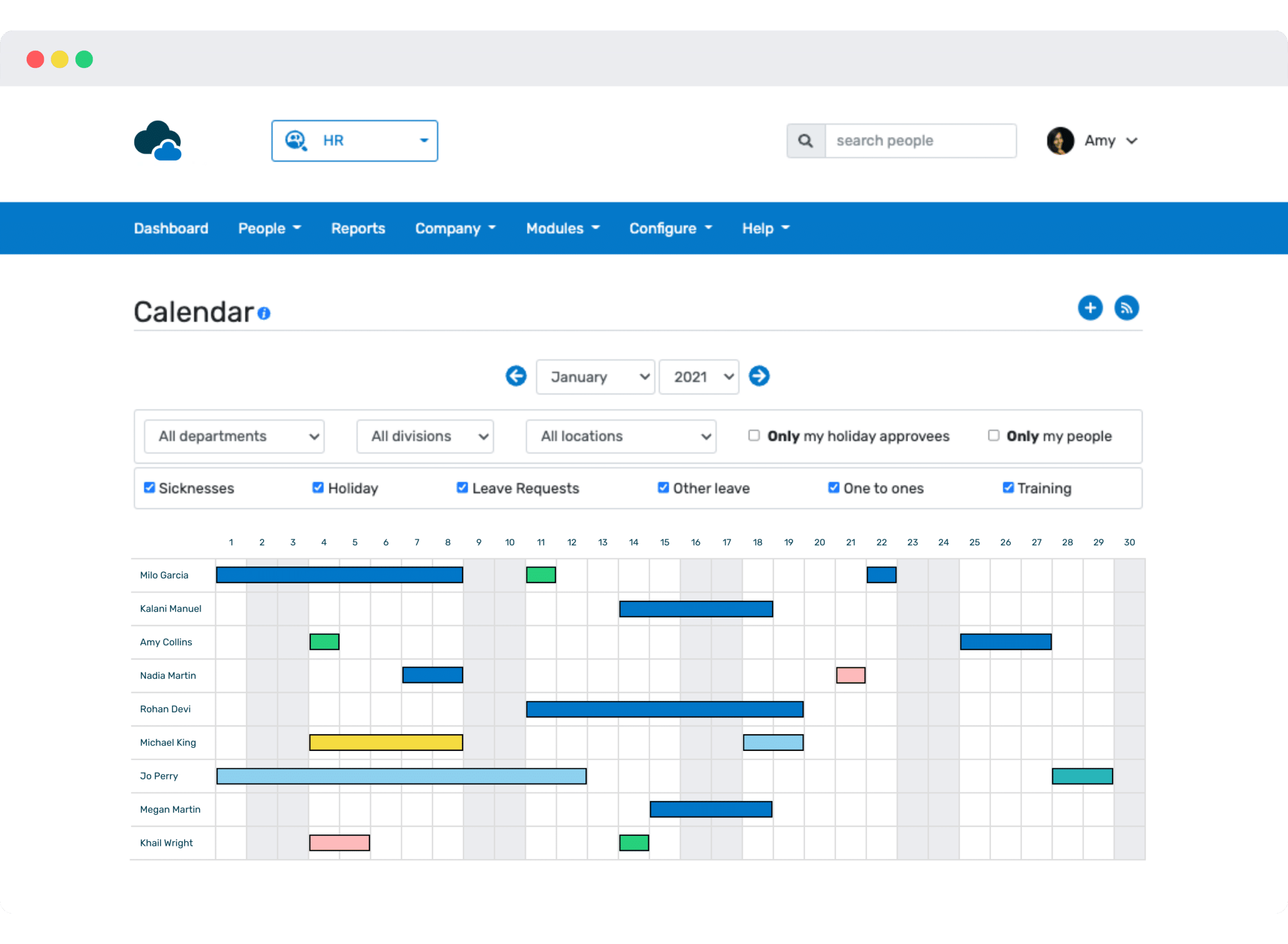
Task: Click the next month navigation arrow
Action: pos(759,376)
